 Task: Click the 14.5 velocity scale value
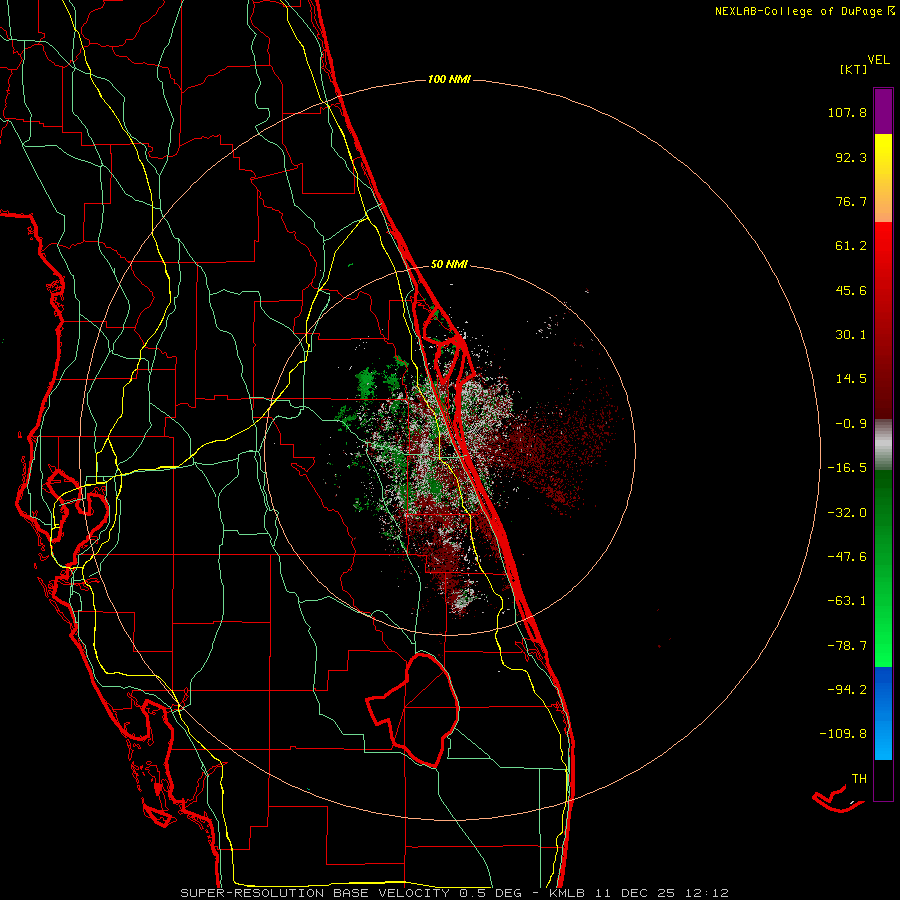(x=851, y=379)
